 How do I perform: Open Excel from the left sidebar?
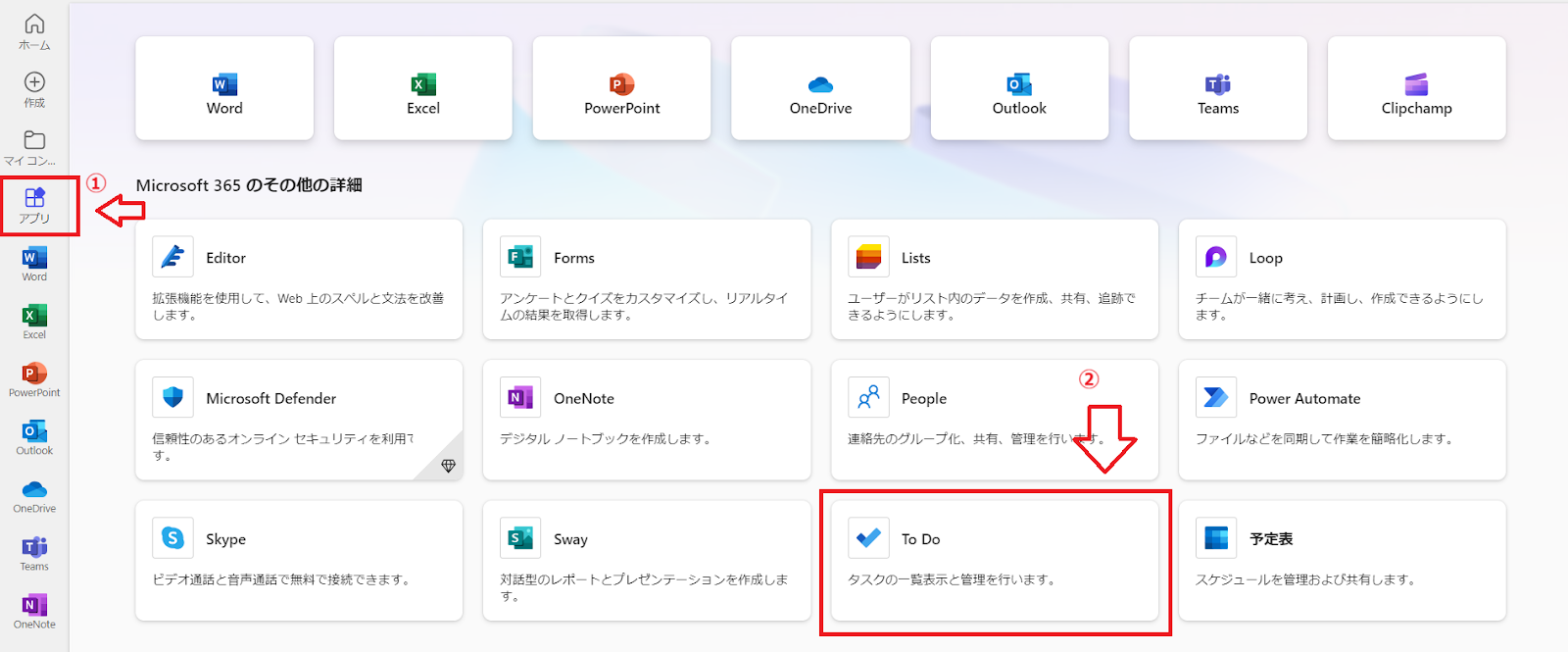point(34,322)
